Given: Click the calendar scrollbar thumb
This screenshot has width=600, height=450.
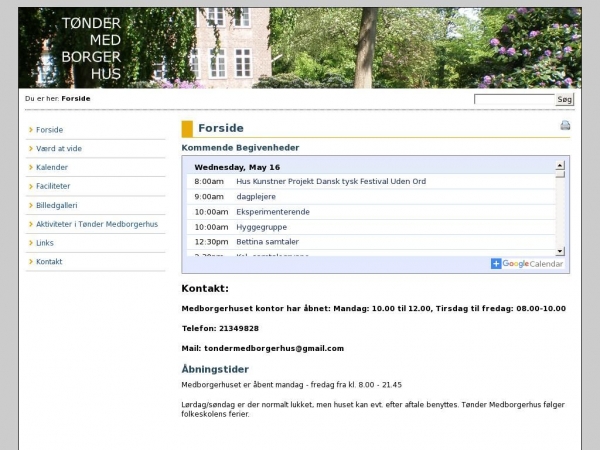Looking at the screenshot, I should point(560,174).
